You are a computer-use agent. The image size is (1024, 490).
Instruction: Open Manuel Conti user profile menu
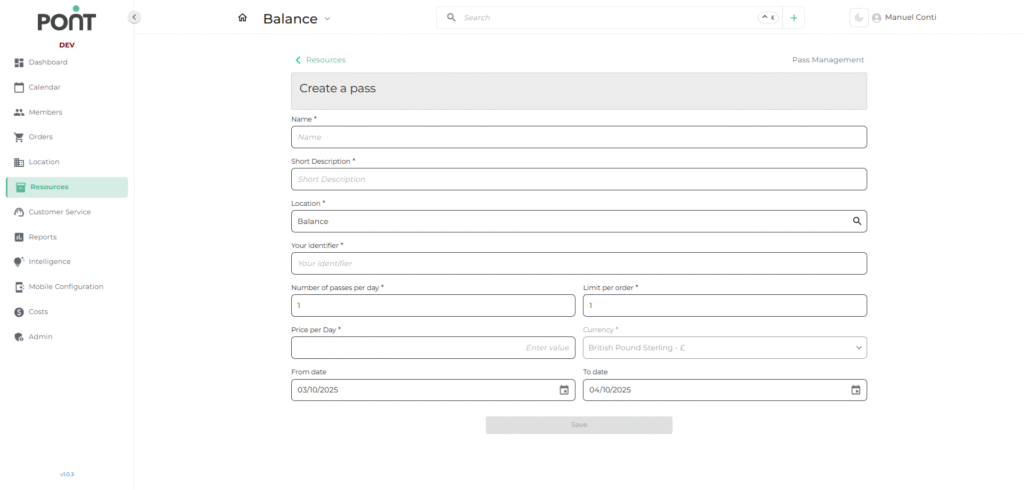tap(904, 18)
